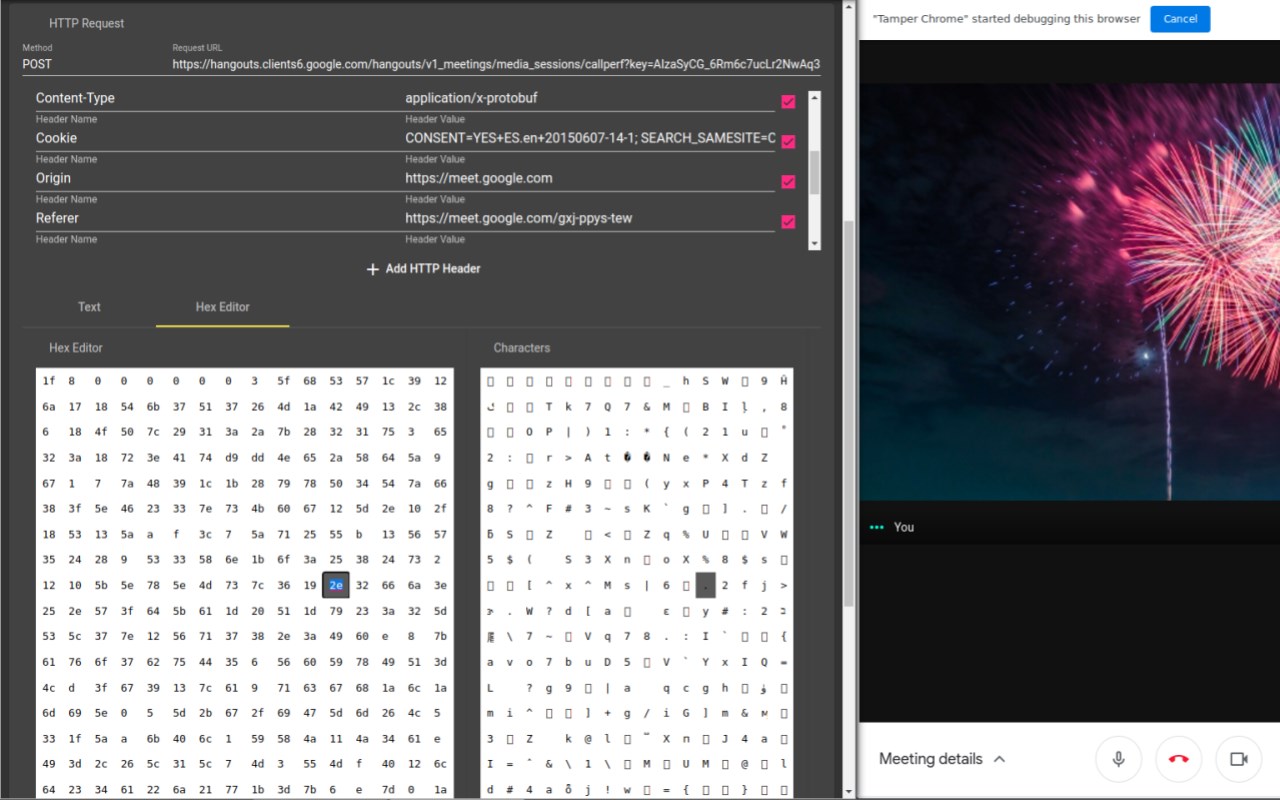This screenshot has width=1280, height=800.
Task: Turn off the camera with video icon
Action: pos(1238,759)
